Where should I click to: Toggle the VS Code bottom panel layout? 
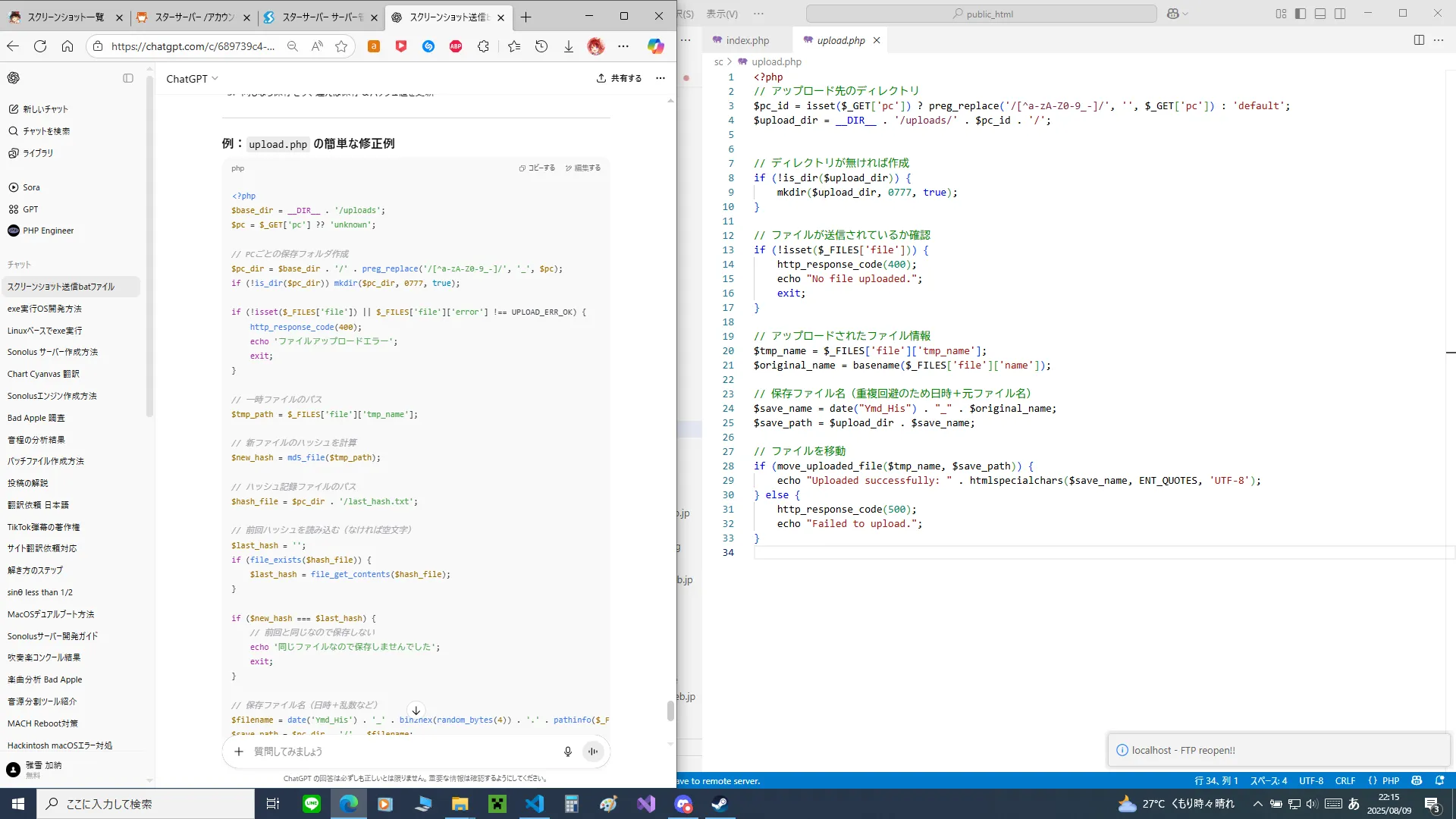1320,14
